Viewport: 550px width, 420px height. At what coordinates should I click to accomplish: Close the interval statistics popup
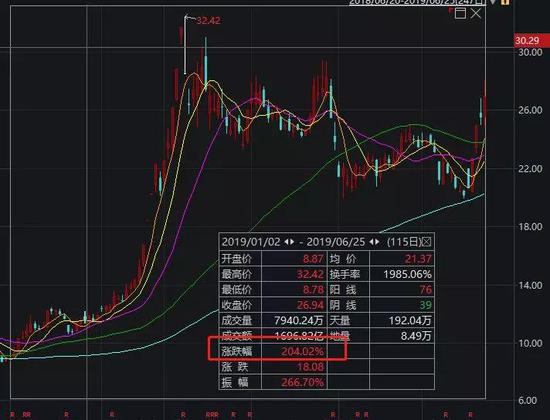click(426, 242)
